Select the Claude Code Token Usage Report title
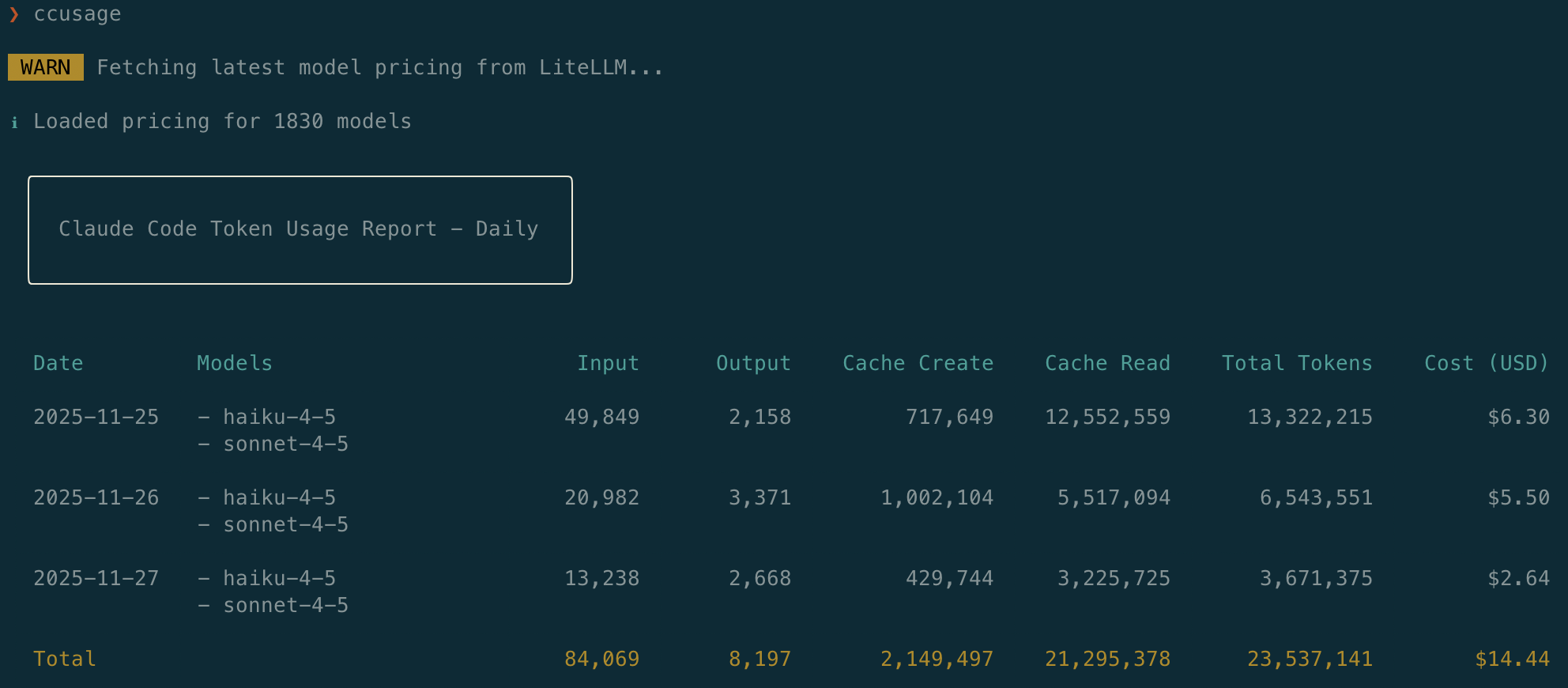 [x=299, y=229]
